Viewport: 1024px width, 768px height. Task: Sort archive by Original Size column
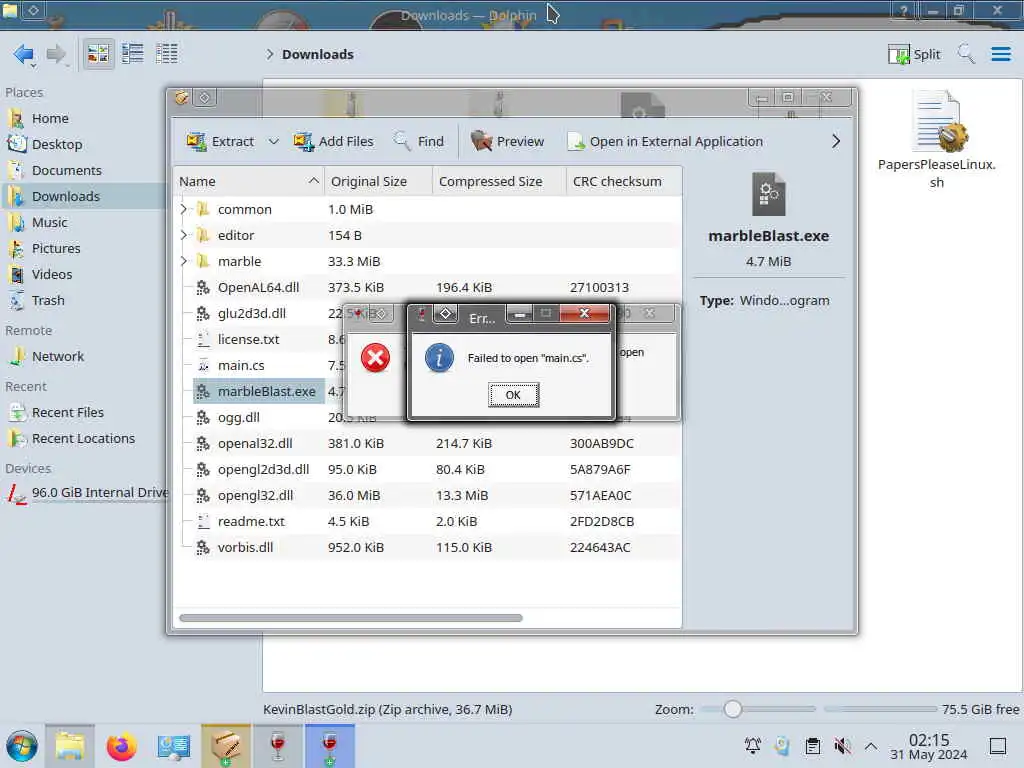(x=379, y=182)
